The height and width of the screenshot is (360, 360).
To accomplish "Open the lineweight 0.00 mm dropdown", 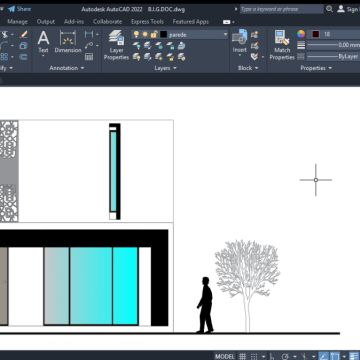I will (333, 45).
